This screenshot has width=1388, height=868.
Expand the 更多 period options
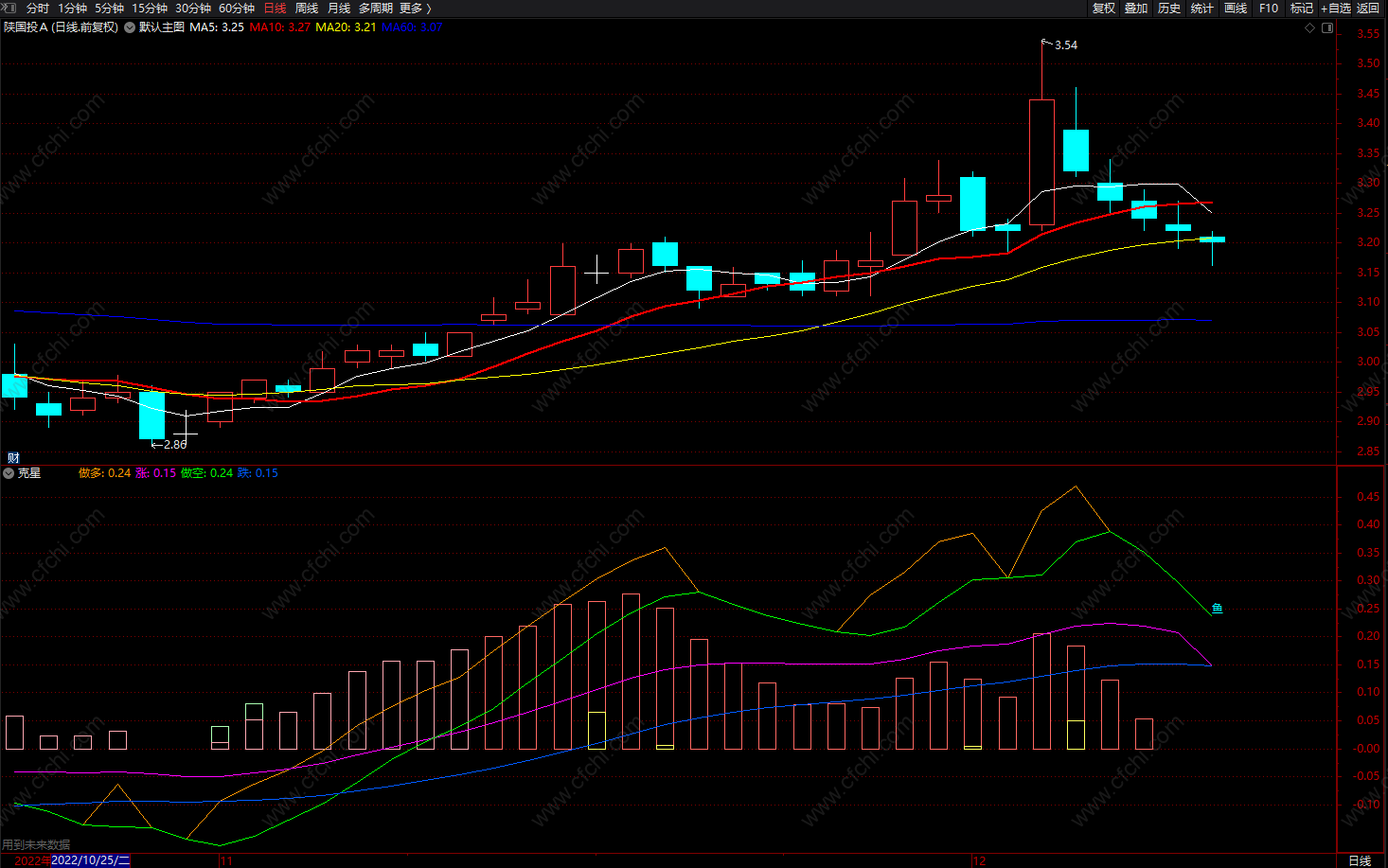tap(416, 8)
